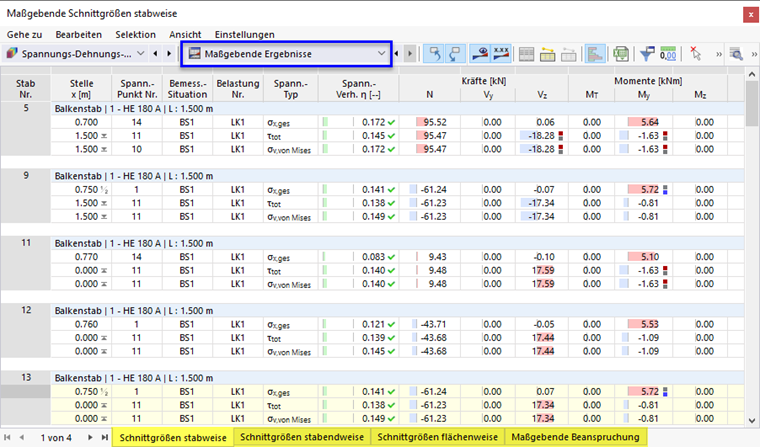
Task: Go to previous table page at bottom
Action: 21,437
